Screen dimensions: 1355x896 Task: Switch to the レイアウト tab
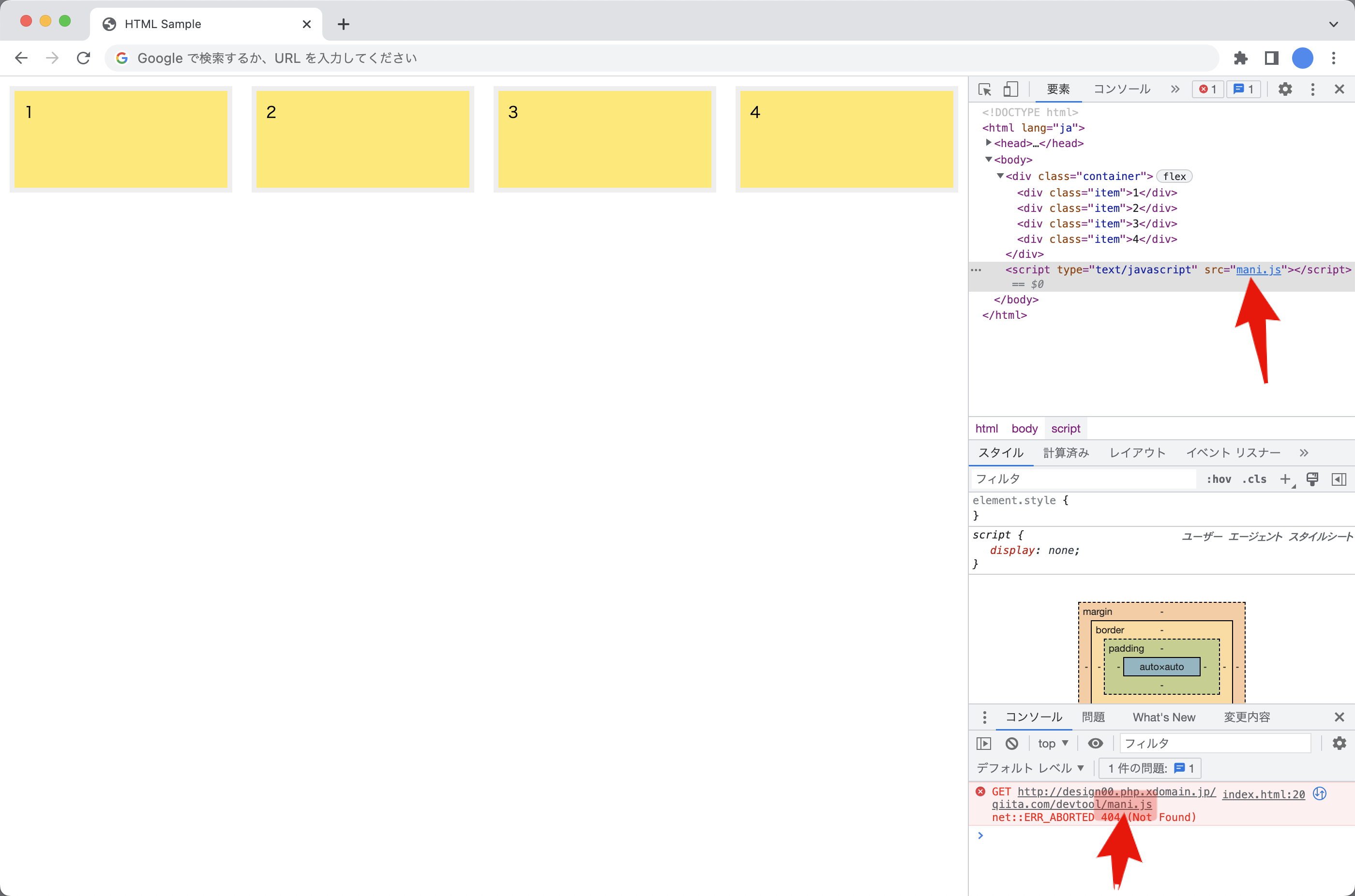pos(1137,452)
